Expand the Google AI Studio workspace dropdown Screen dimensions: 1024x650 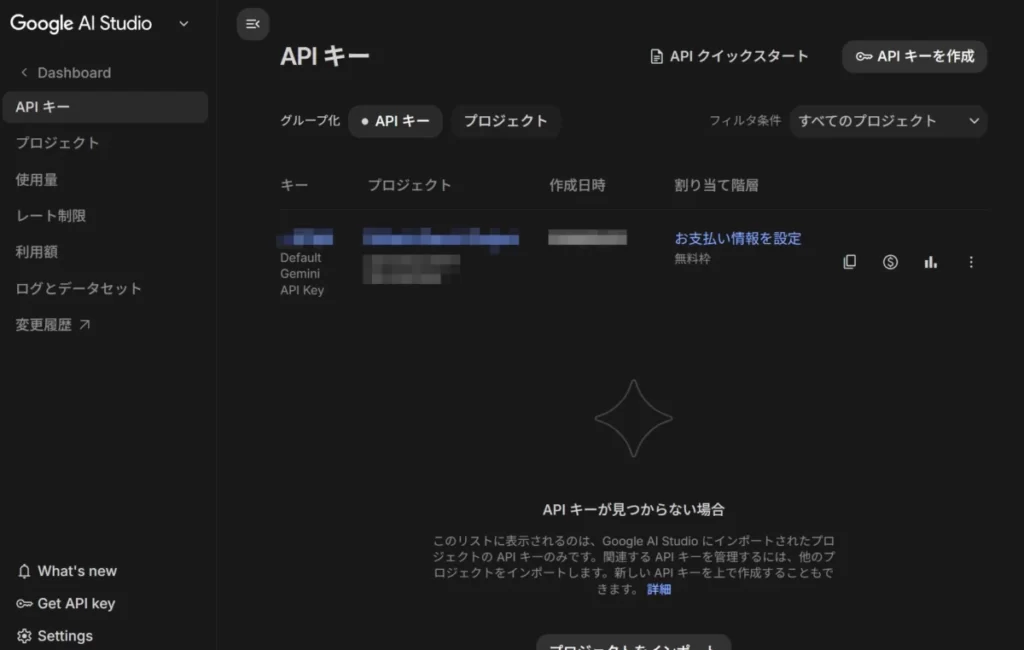tap(183, 23)
